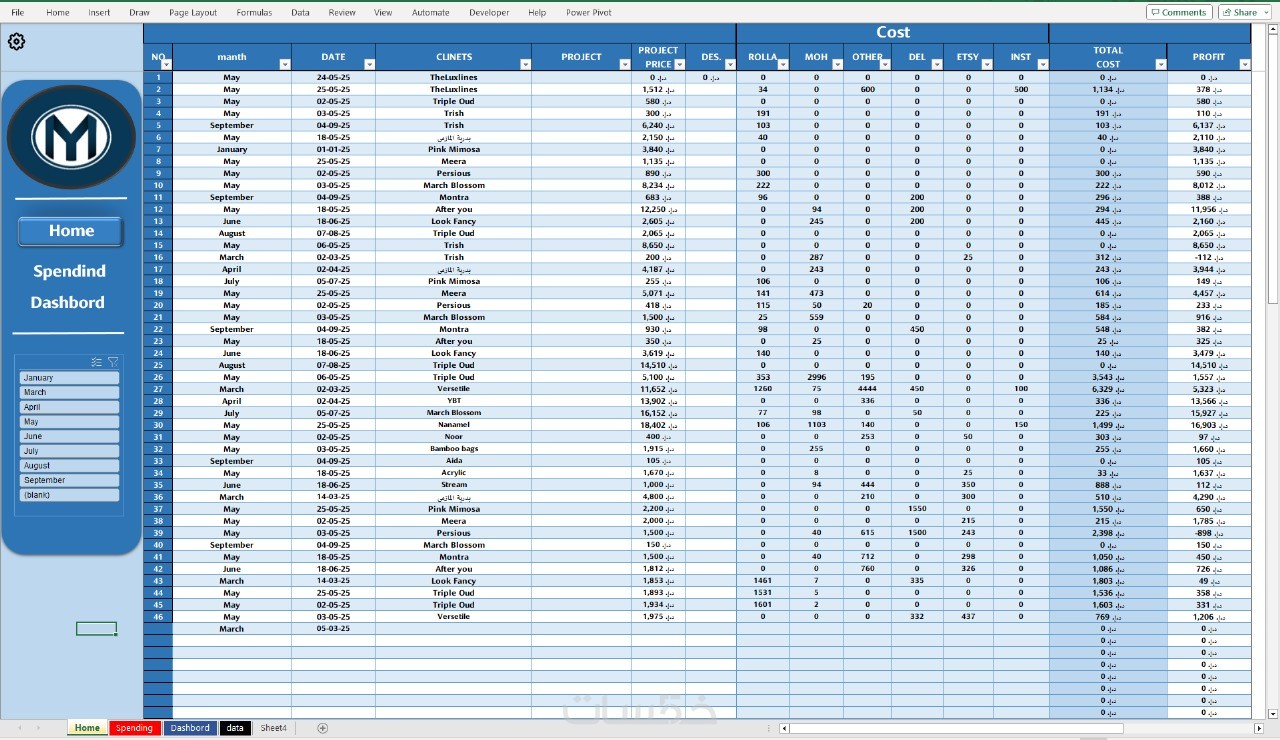The height and width of the screenshot is (740, 1280).
Task: Select the green-outlined active cell
Action: click(x=96, y=629)
